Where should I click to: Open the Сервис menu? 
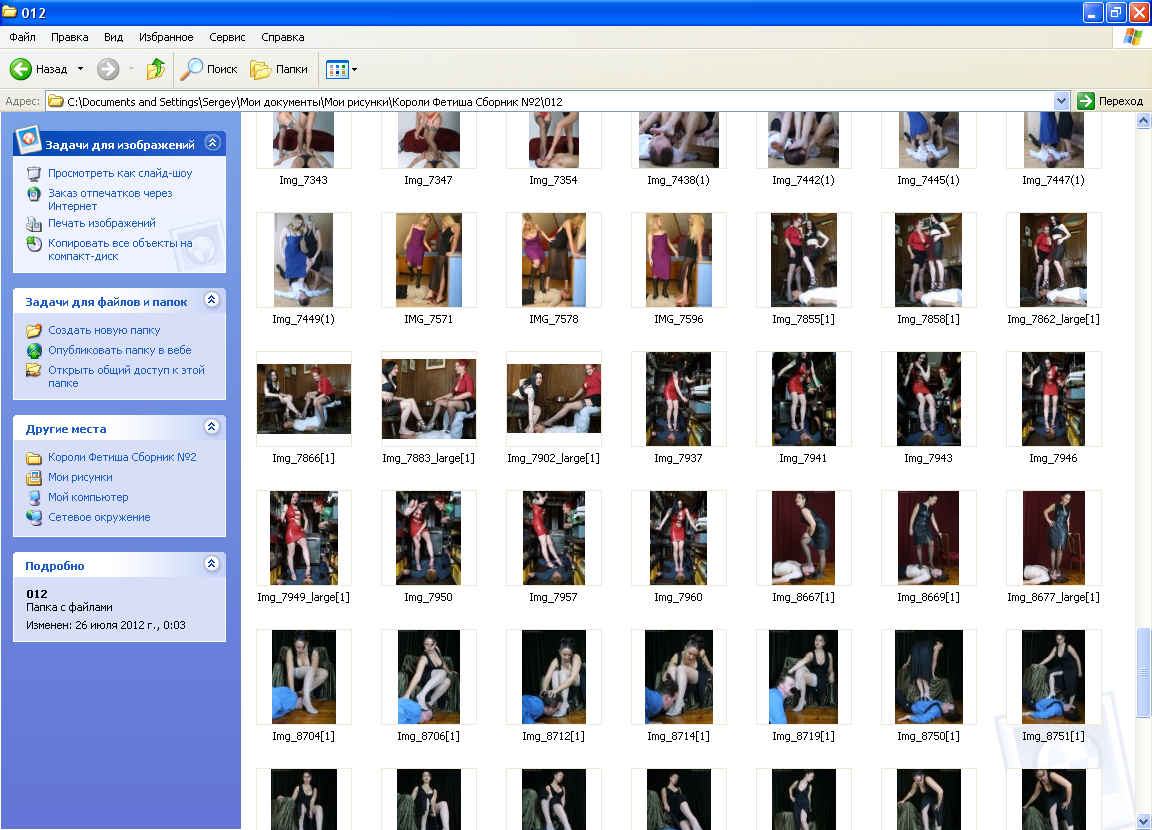[227, 37]
